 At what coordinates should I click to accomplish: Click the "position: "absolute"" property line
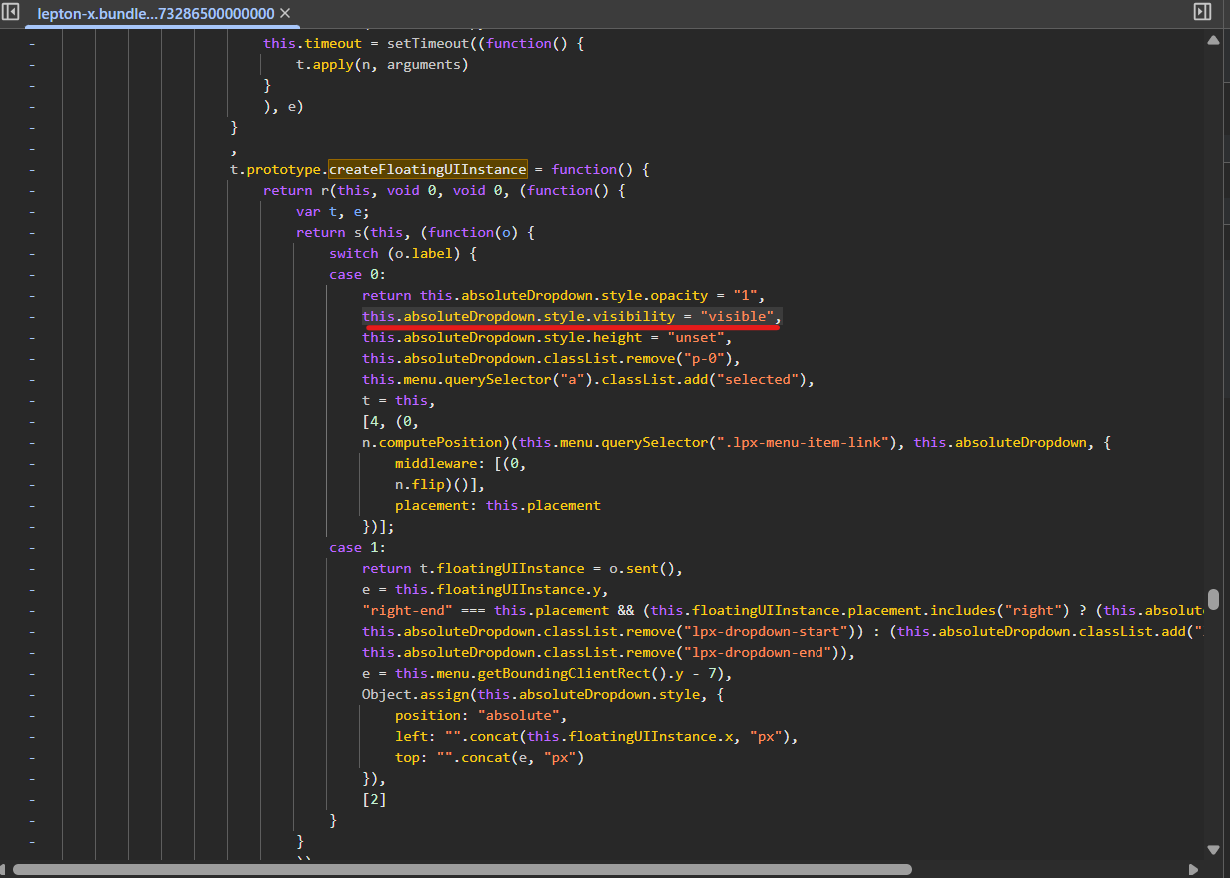coord(481,715)
